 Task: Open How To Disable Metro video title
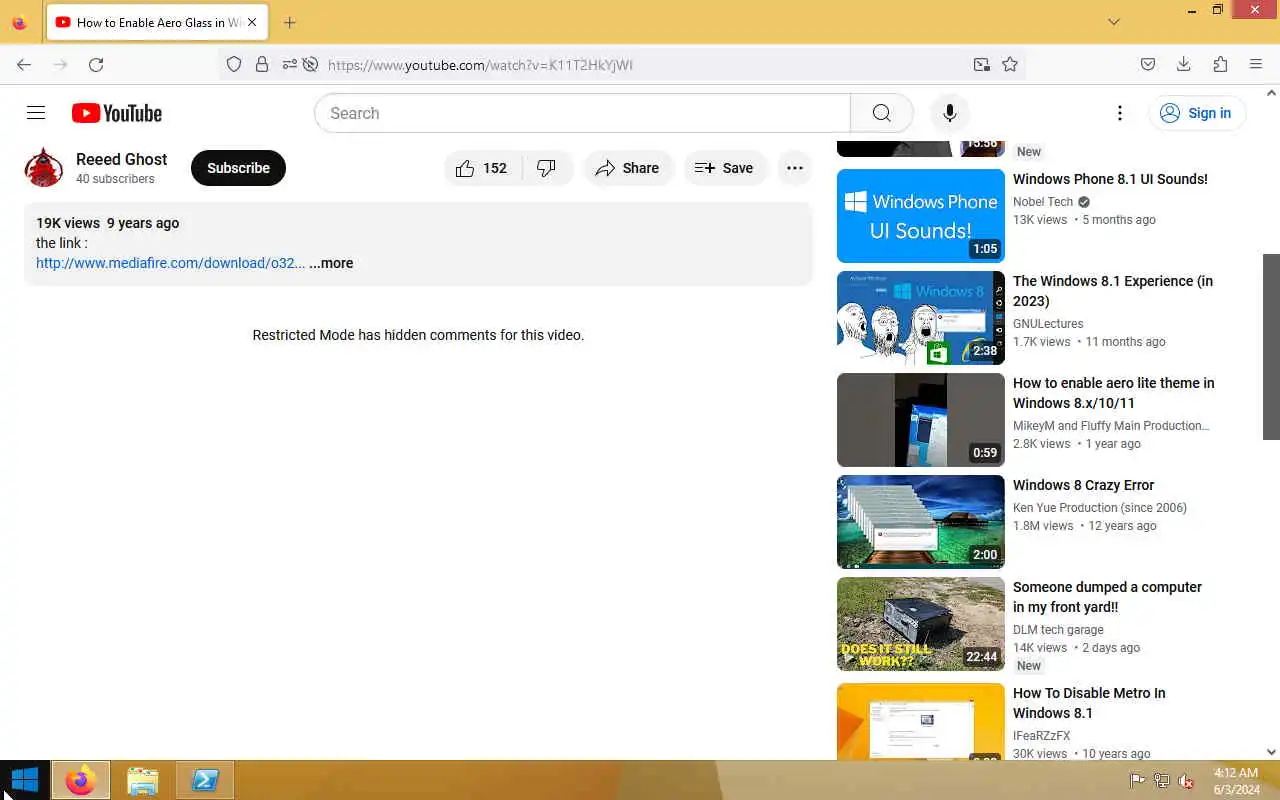pos(1089,703)
